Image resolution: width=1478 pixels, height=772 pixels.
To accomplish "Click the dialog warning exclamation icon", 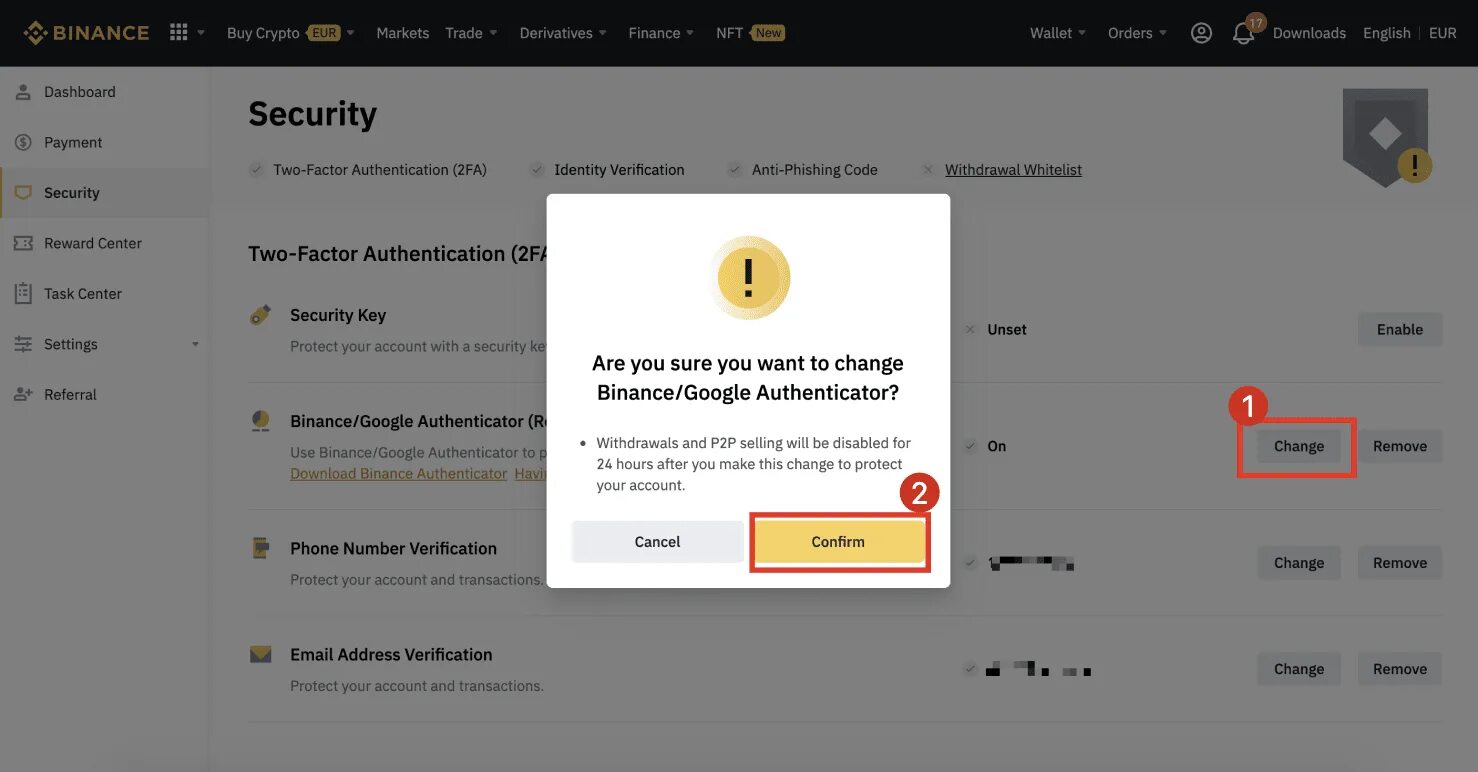I will click(x=749, y=277).
